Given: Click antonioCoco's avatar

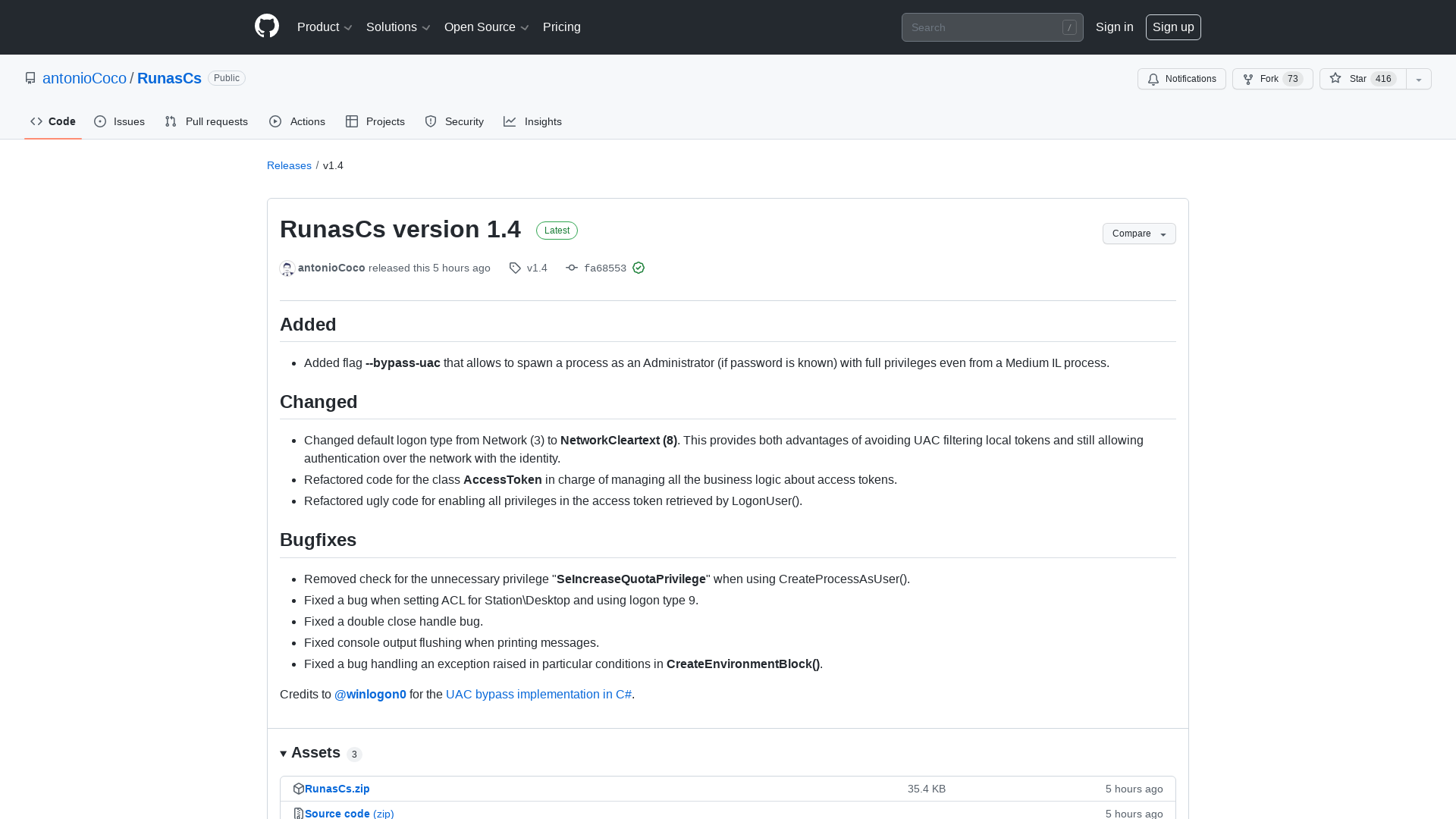Looking at the screenshot, I should click(x=287, y=268).
